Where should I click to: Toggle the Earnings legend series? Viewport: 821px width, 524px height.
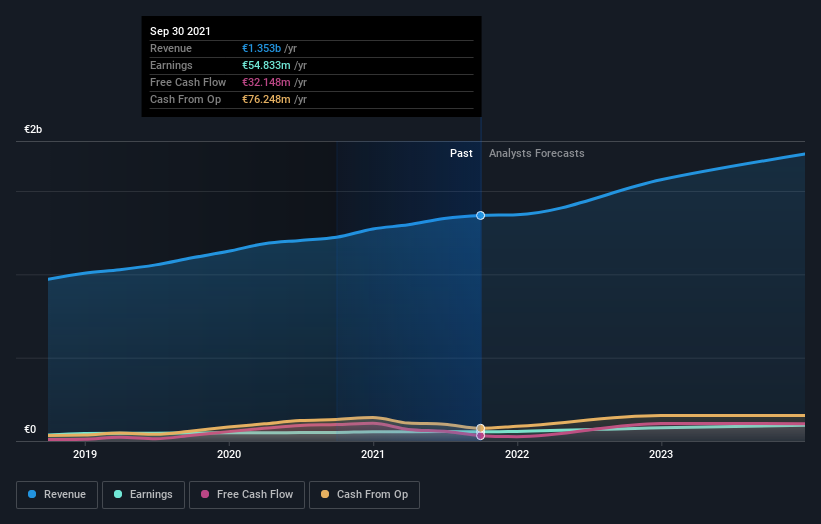143,495
